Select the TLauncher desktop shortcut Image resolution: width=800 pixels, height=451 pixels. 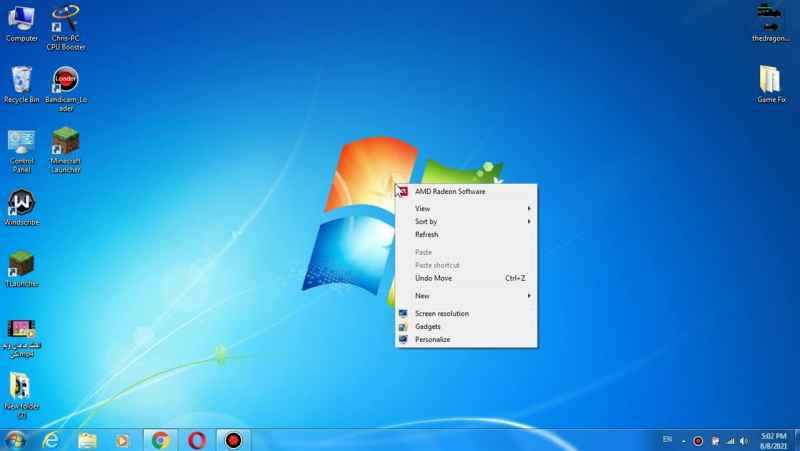(21, 269)
